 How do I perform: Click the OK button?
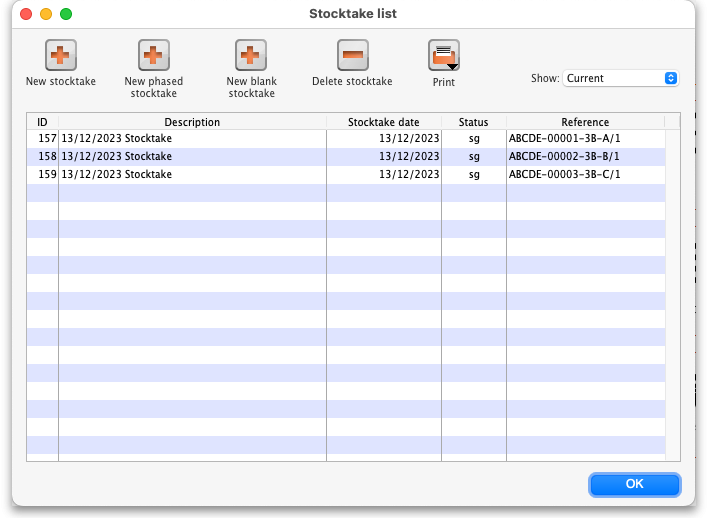pos(634,484)
